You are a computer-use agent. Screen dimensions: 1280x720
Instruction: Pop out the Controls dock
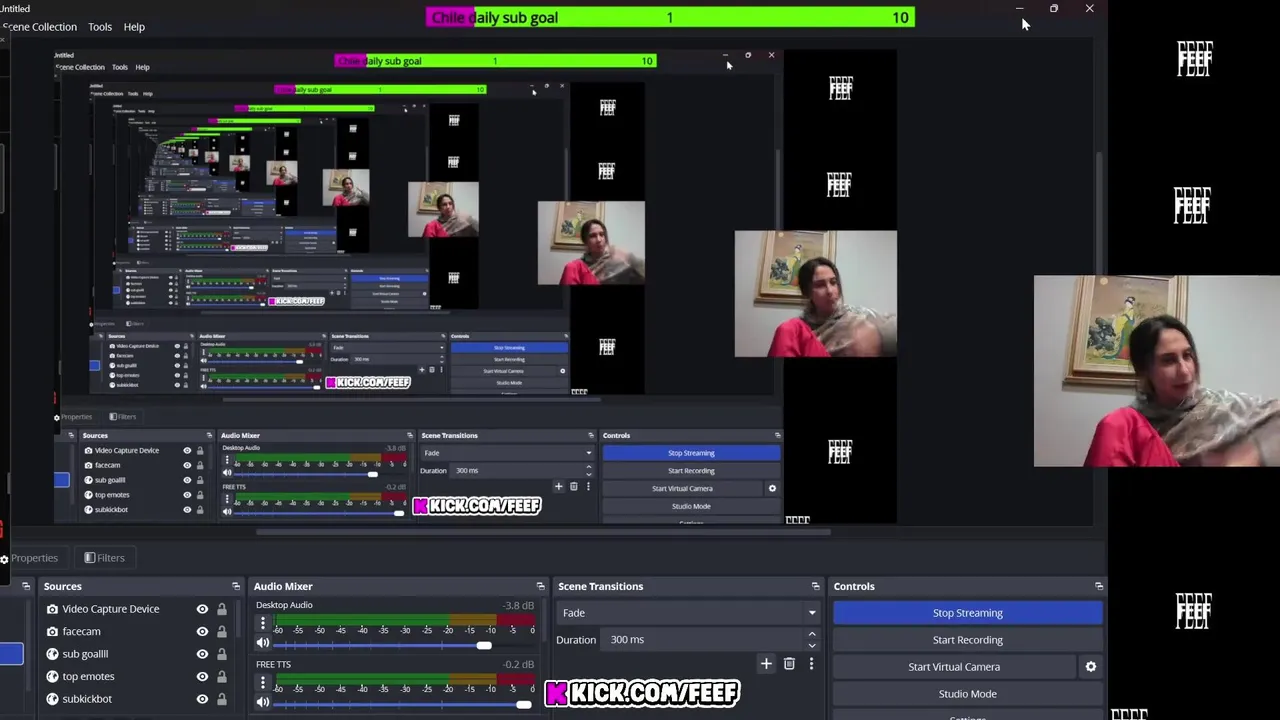1098,586
